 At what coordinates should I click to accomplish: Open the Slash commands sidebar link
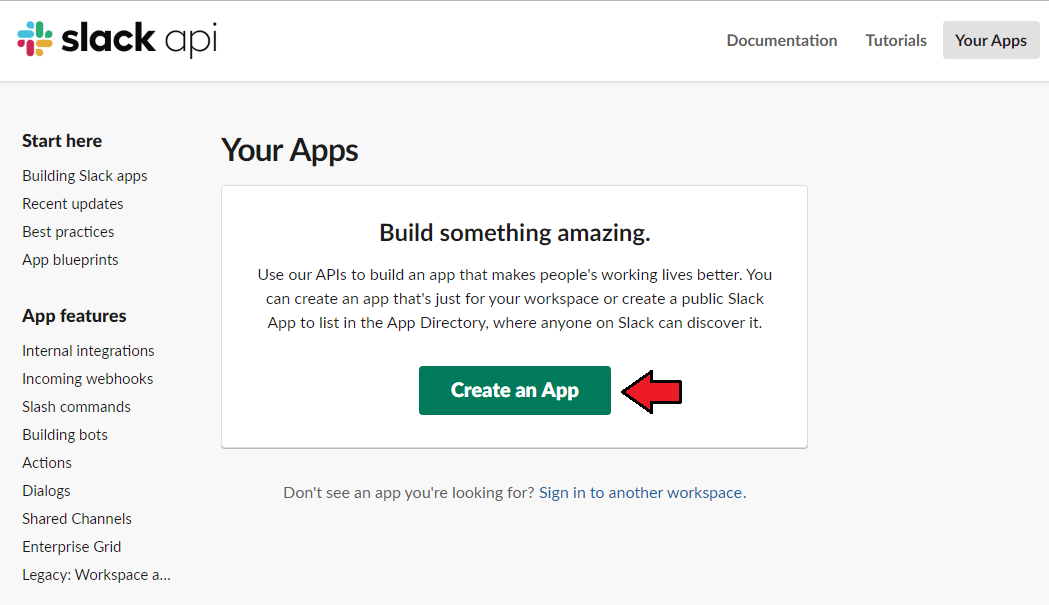click(76, 407)
